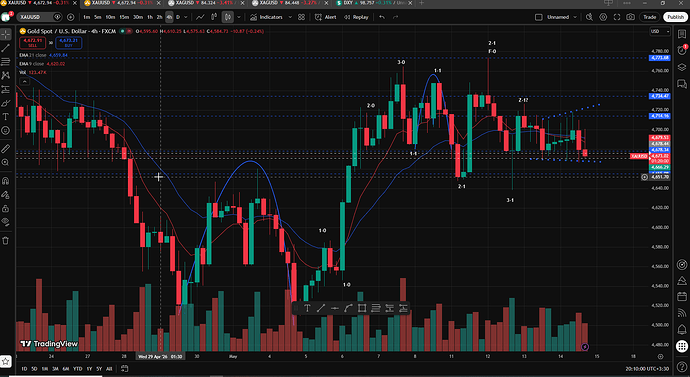Select the Text tool in left toolbar
Viewport: 690px width, 377px height.
(x=6, y=117)
